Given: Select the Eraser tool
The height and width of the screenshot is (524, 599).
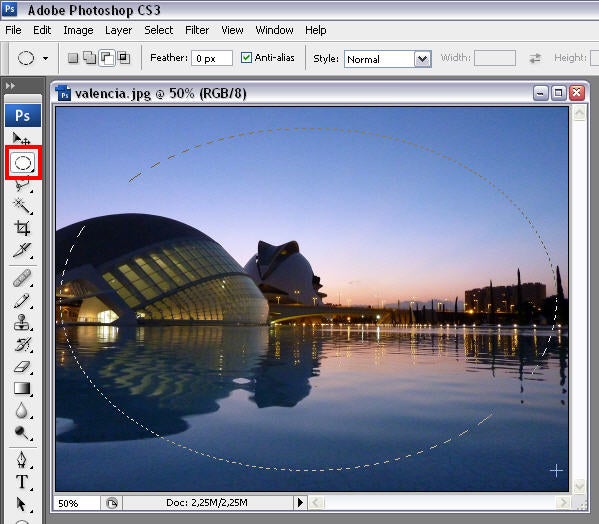Looking at the screenshot, I should pos(22,367).
